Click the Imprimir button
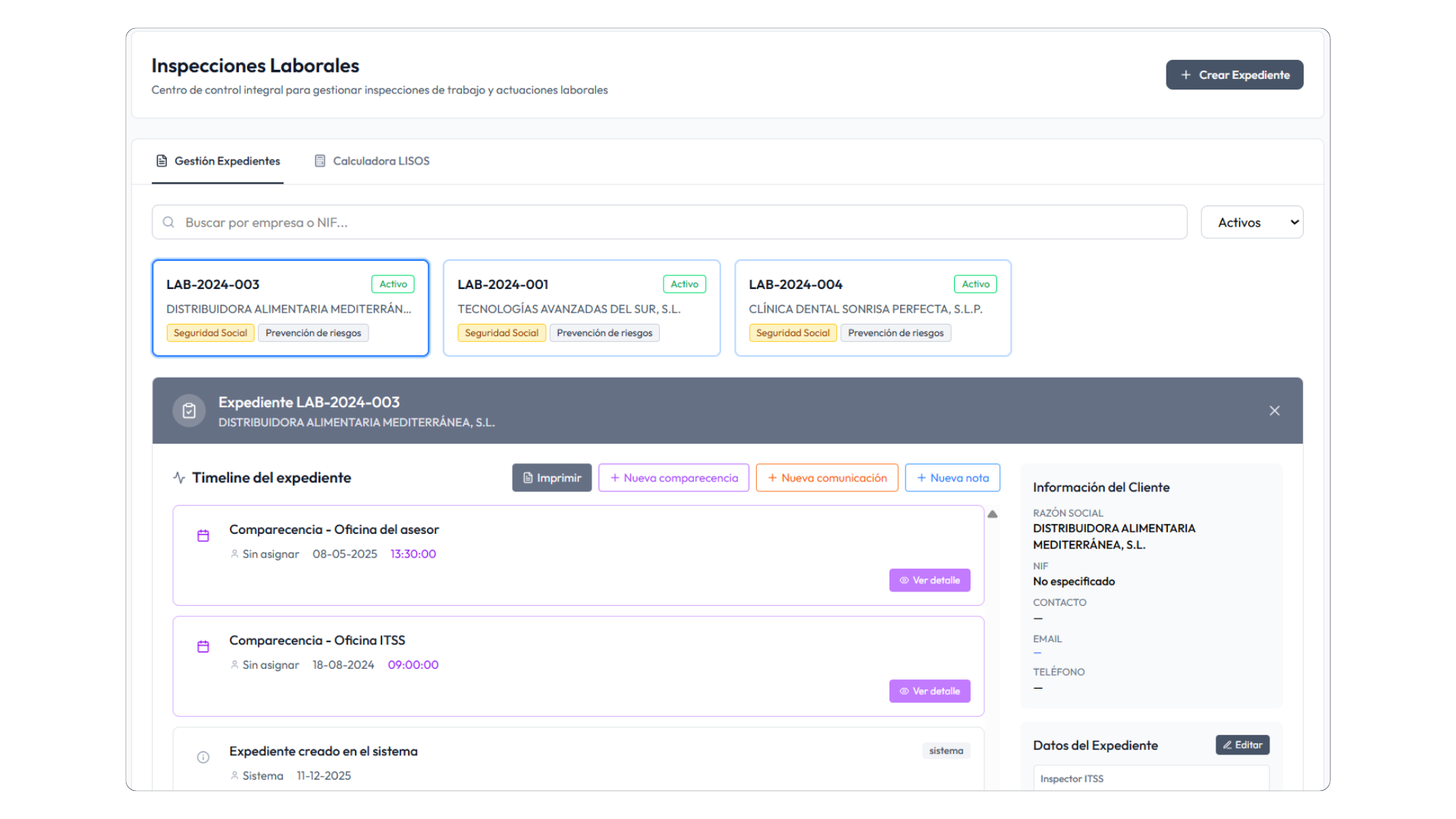1456x819 pixels. [551, 478]
